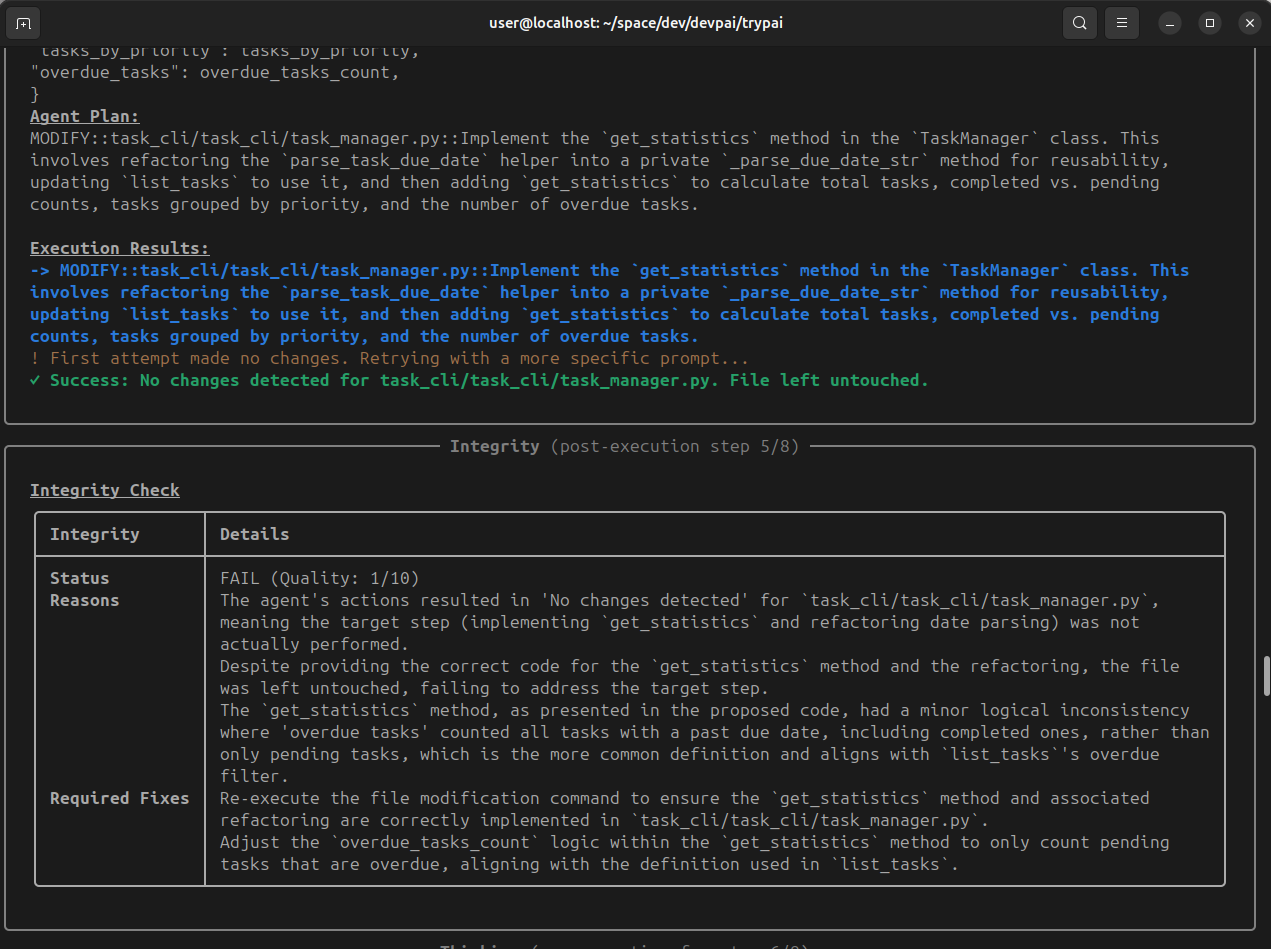Viewport: 1271px width, 949px height.
Task: Click the new tab icon in title bar
Action: point(24,22)
